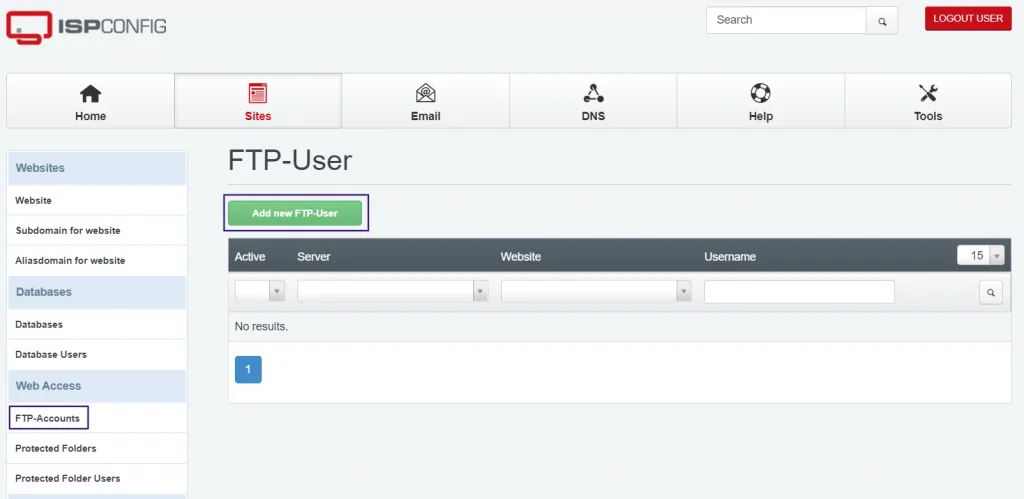Open the Active filter dropdown
1024x499 pixels.
[260, 291]
